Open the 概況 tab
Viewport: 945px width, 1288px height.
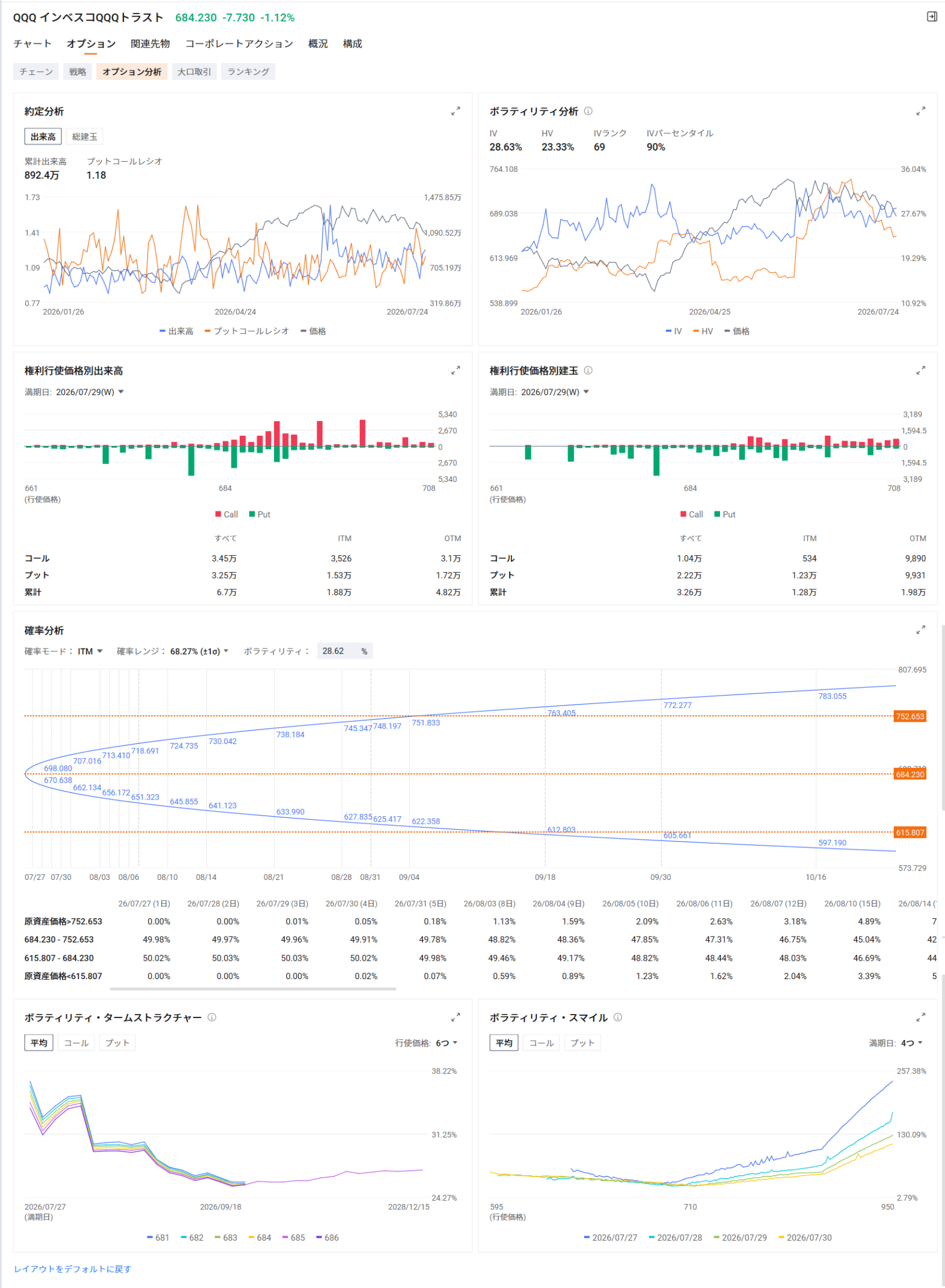coord(318,44)
